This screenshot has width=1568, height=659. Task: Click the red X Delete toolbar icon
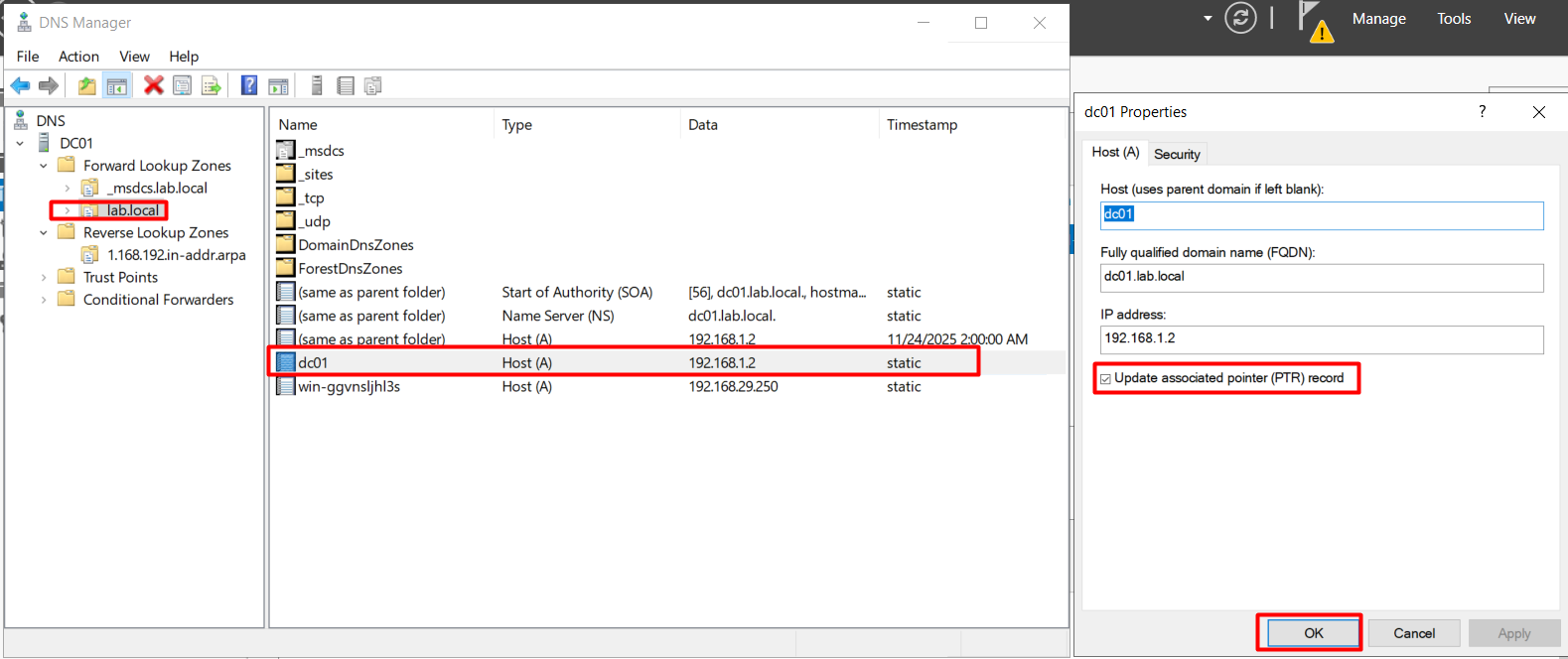point(153,86)
